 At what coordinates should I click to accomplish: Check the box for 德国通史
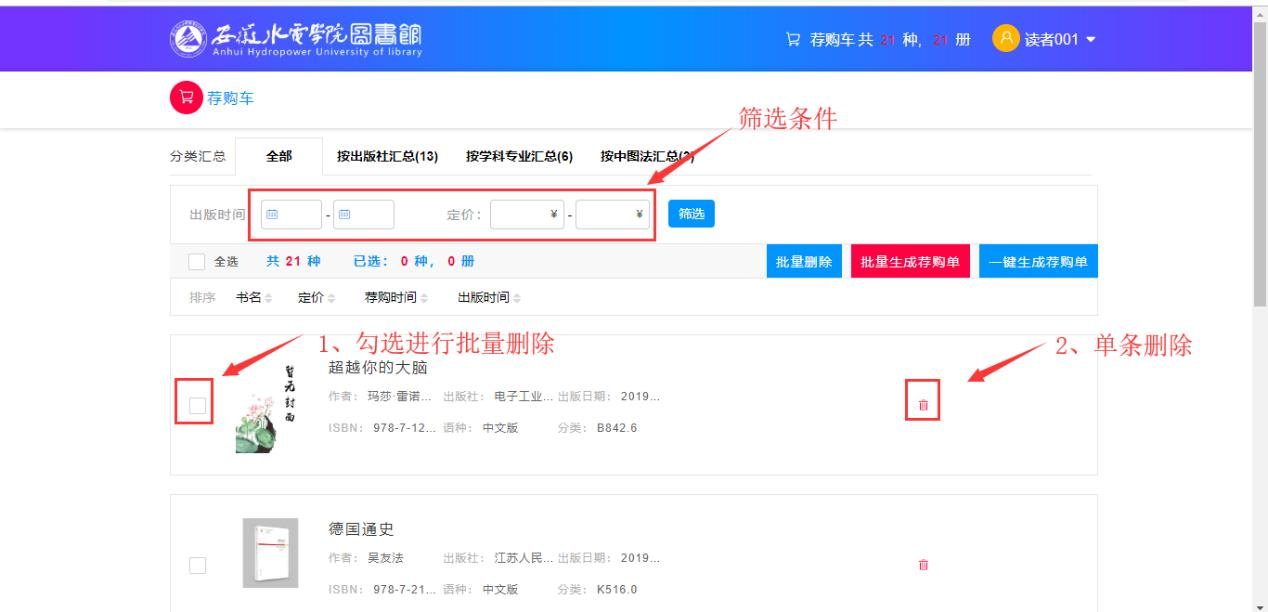click(x=197, y=565)
